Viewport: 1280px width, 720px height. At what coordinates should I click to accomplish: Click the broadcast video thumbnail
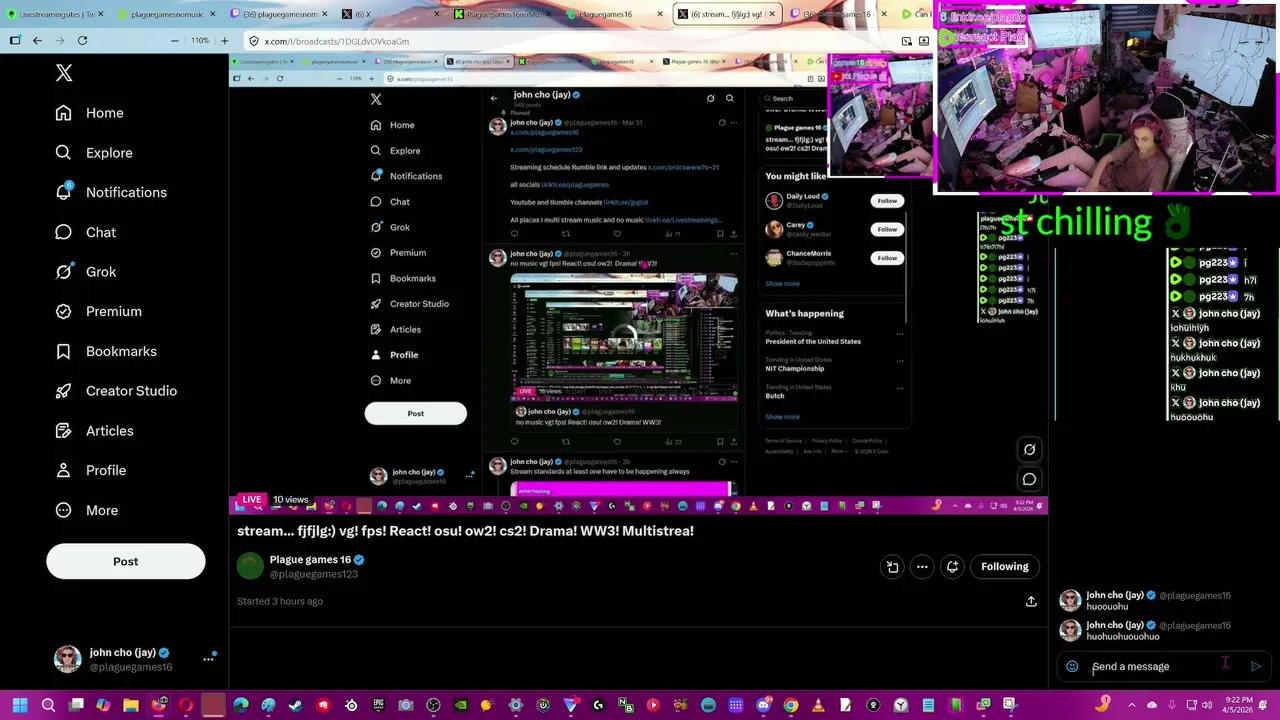(x=638, y=284)
